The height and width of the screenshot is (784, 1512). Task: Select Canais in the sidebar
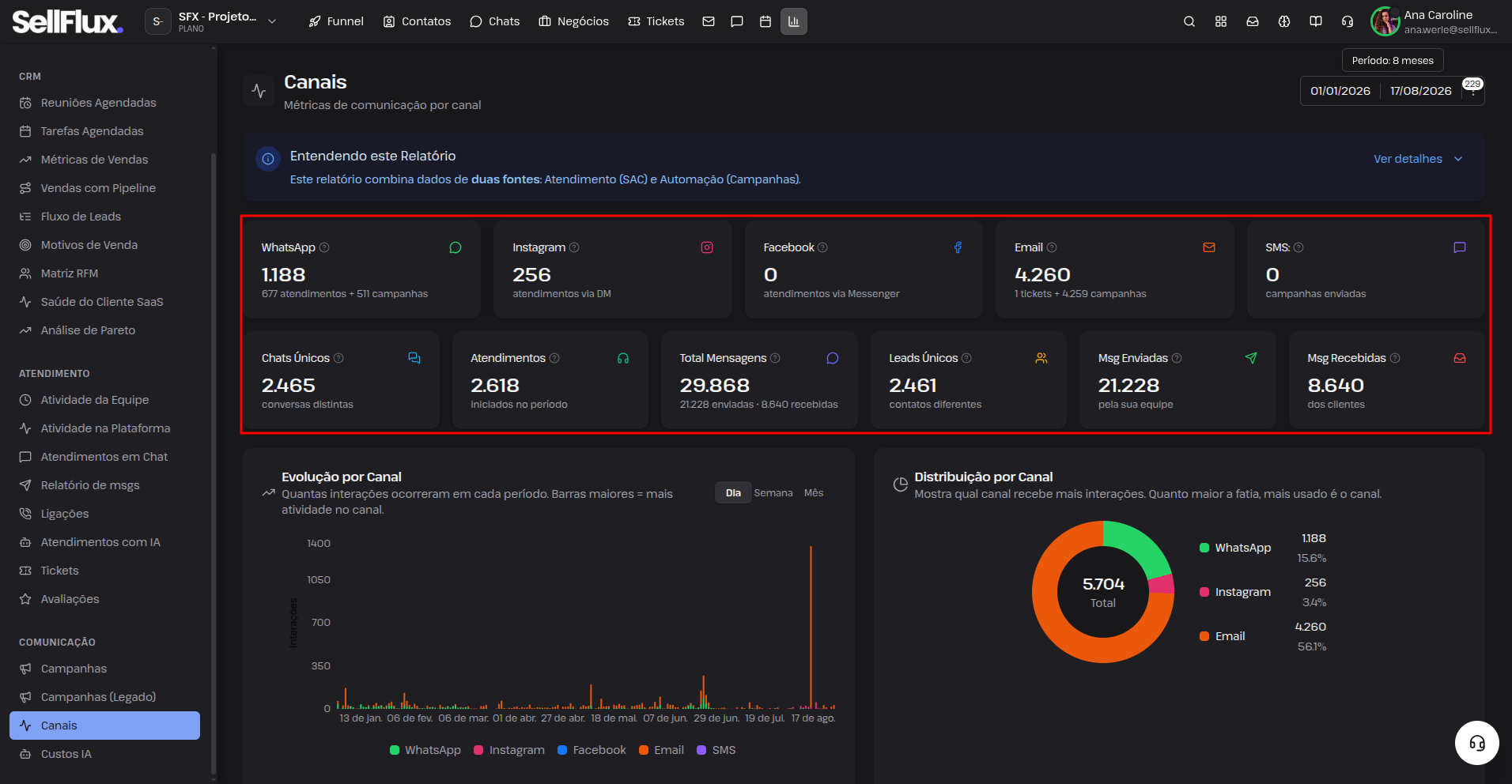[104, 726]
